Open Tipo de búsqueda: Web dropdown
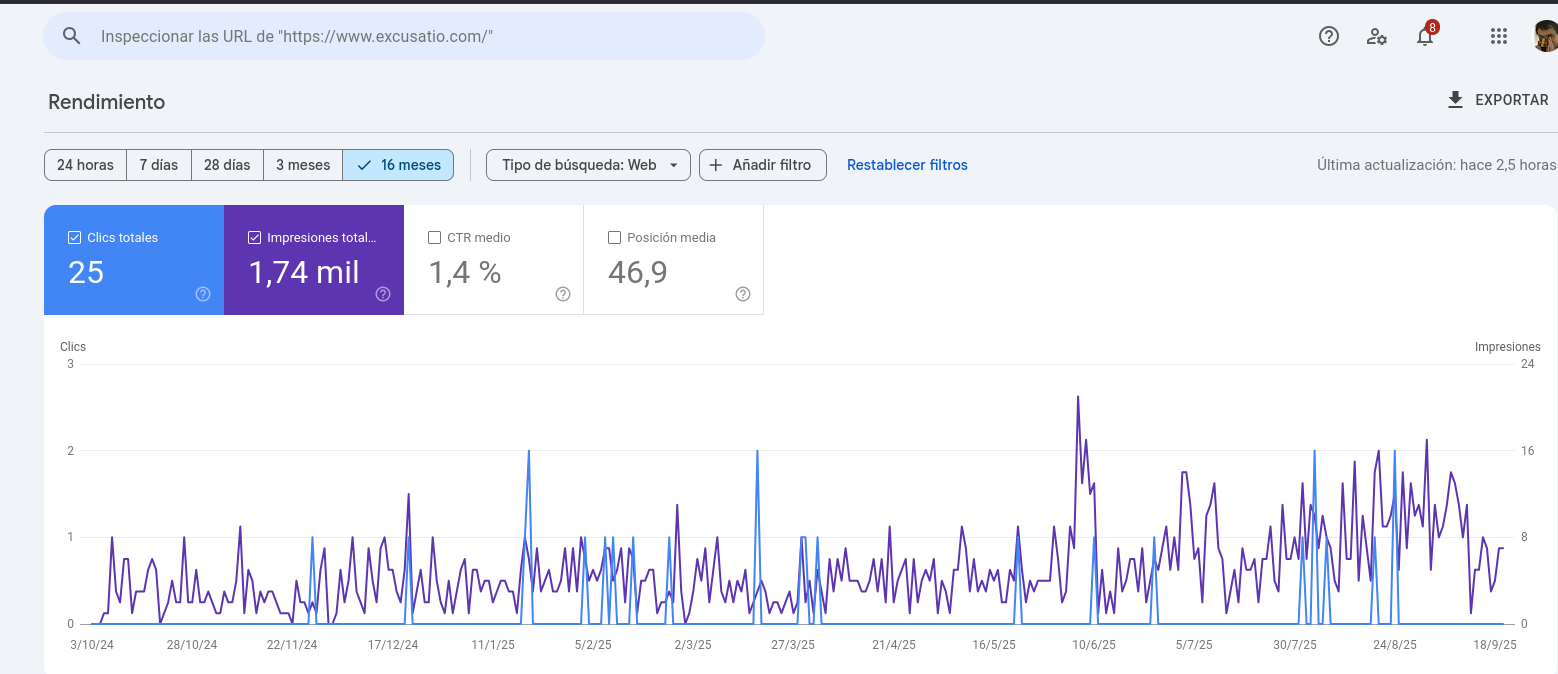 pos(588,165)
